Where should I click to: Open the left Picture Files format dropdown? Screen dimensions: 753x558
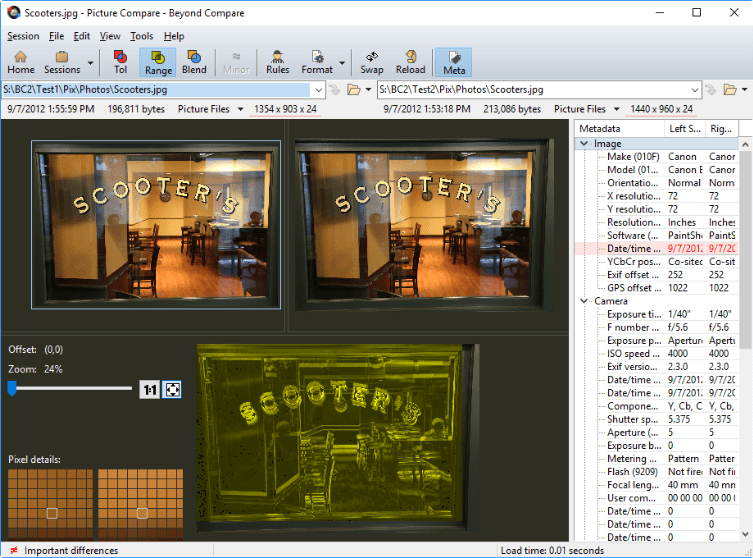click(210, 109)
